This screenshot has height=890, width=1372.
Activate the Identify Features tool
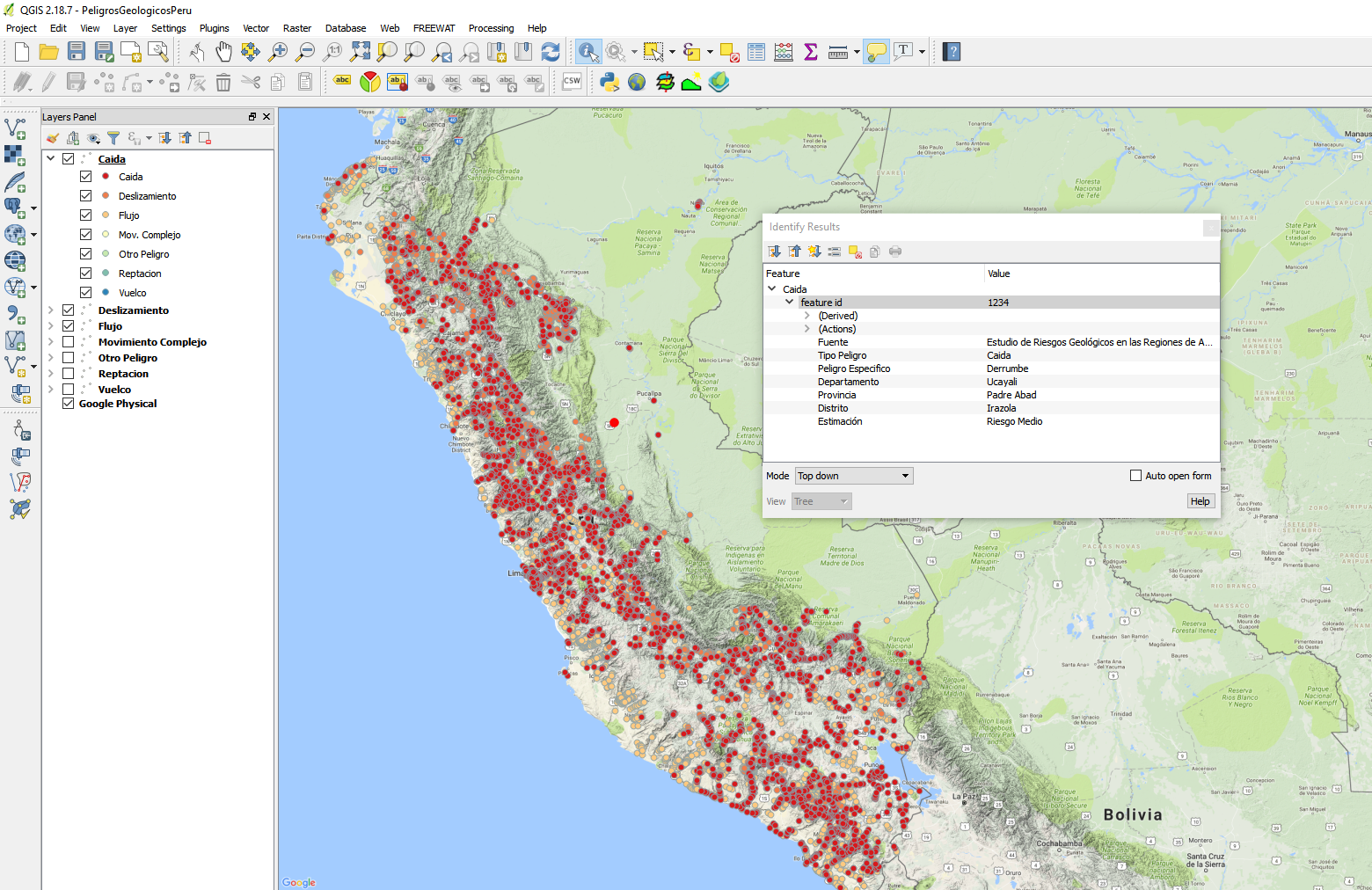[588, 52]
